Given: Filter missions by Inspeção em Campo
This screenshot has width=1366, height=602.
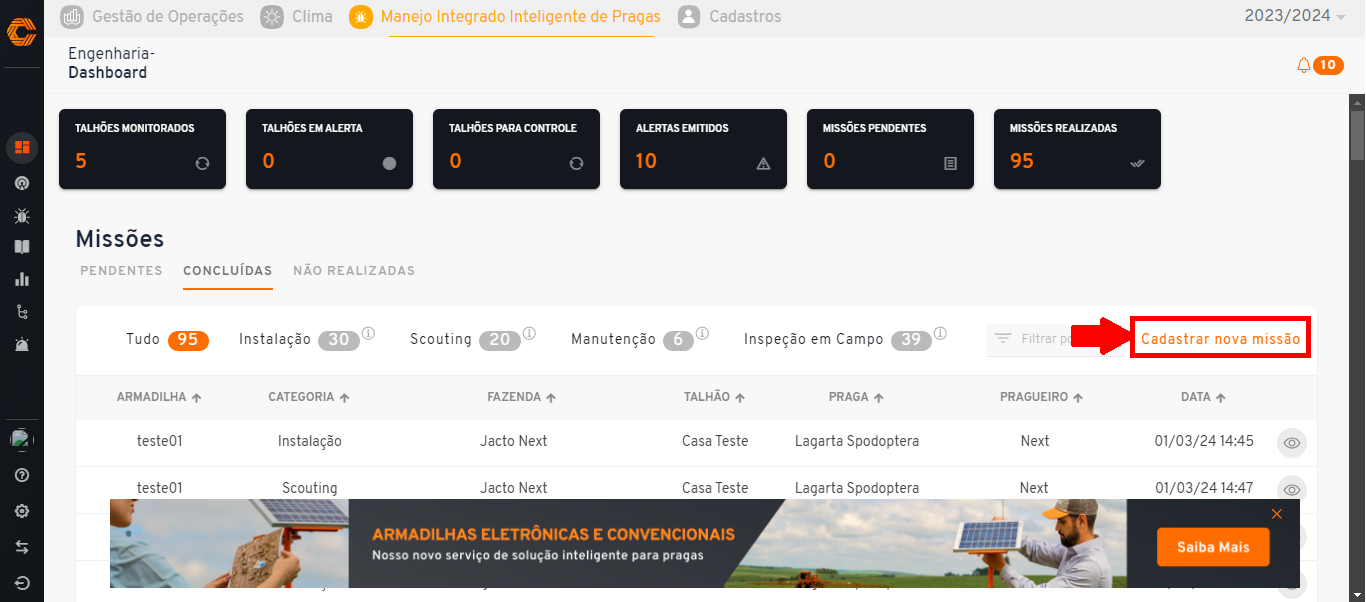Looking at the screenshot, I should pos(838,340).
